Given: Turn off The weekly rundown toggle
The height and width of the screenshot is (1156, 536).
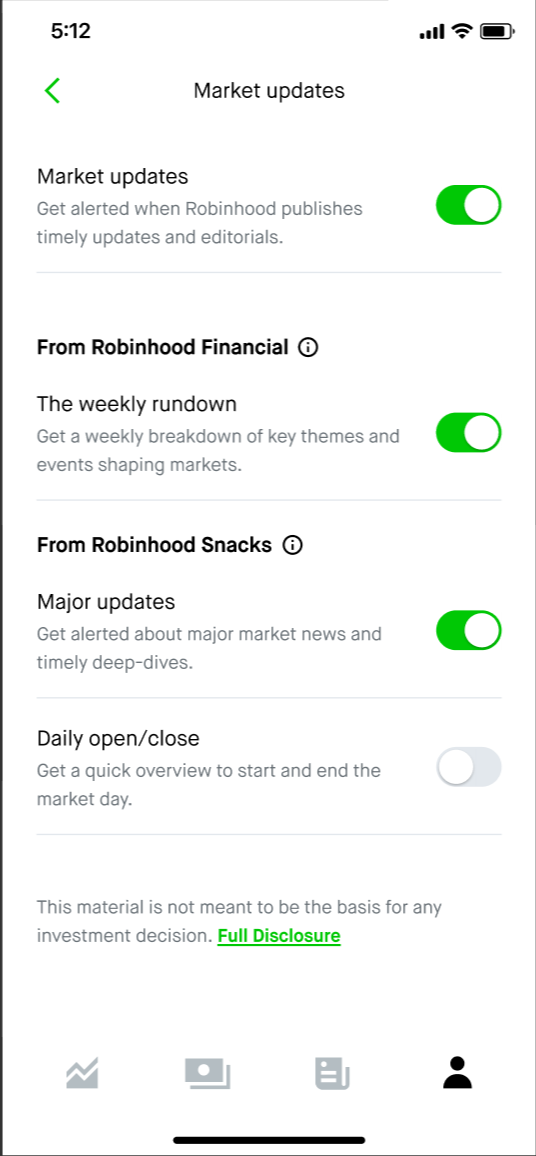Looking at the screenshot, I should coord(469,433).
